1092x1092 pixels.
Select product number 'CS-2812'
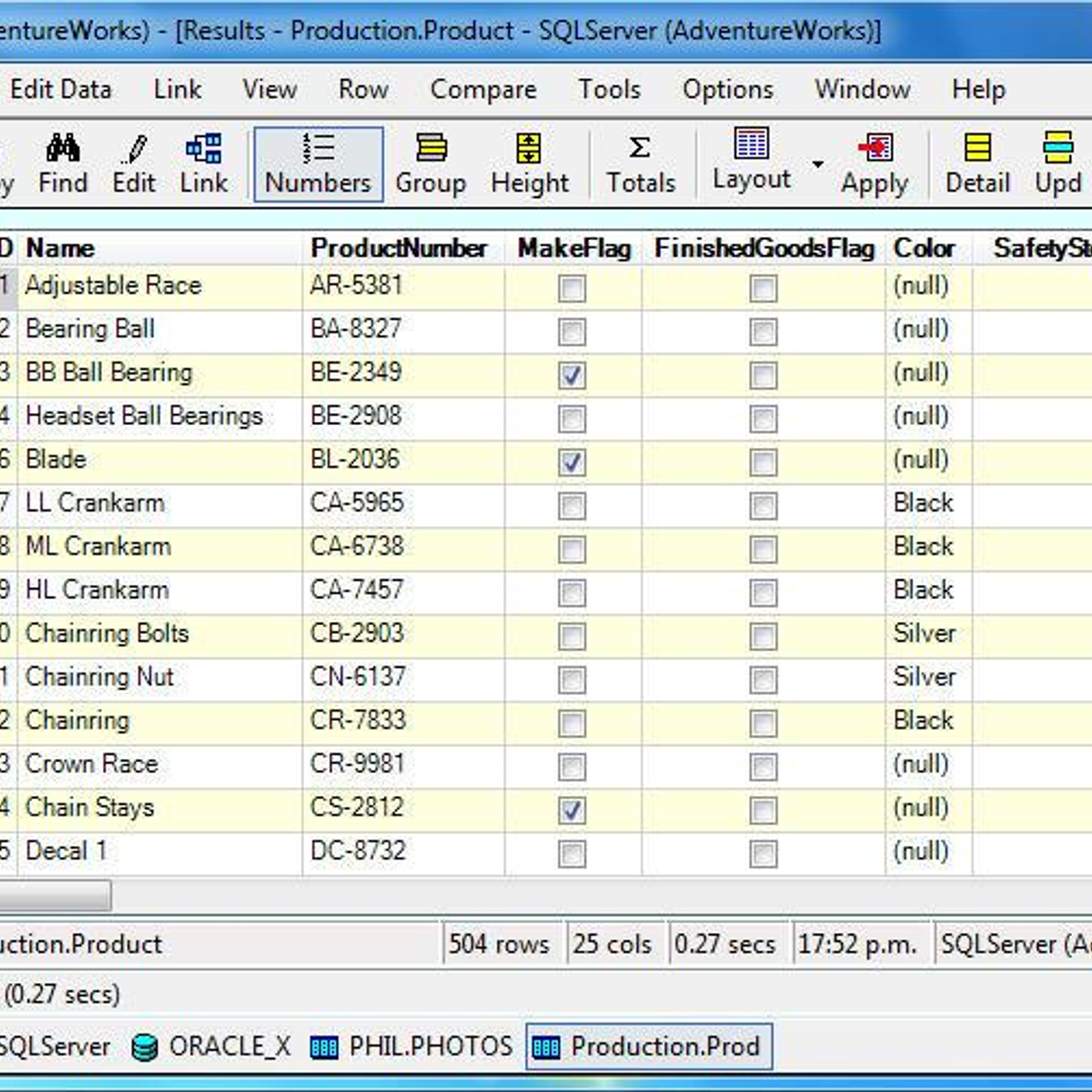[403, 809]
